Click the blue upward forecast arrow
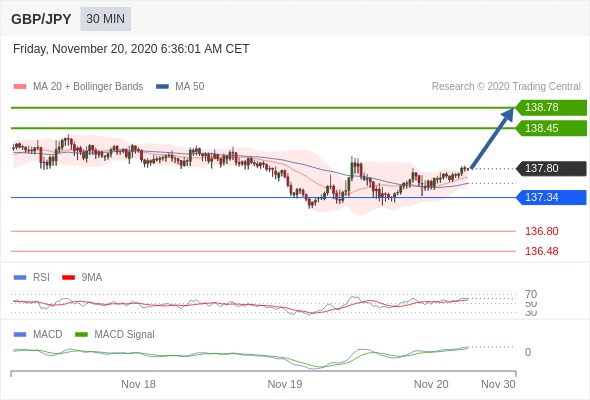Viewport: 590px width, 400px height. click(x=492, y=138)
